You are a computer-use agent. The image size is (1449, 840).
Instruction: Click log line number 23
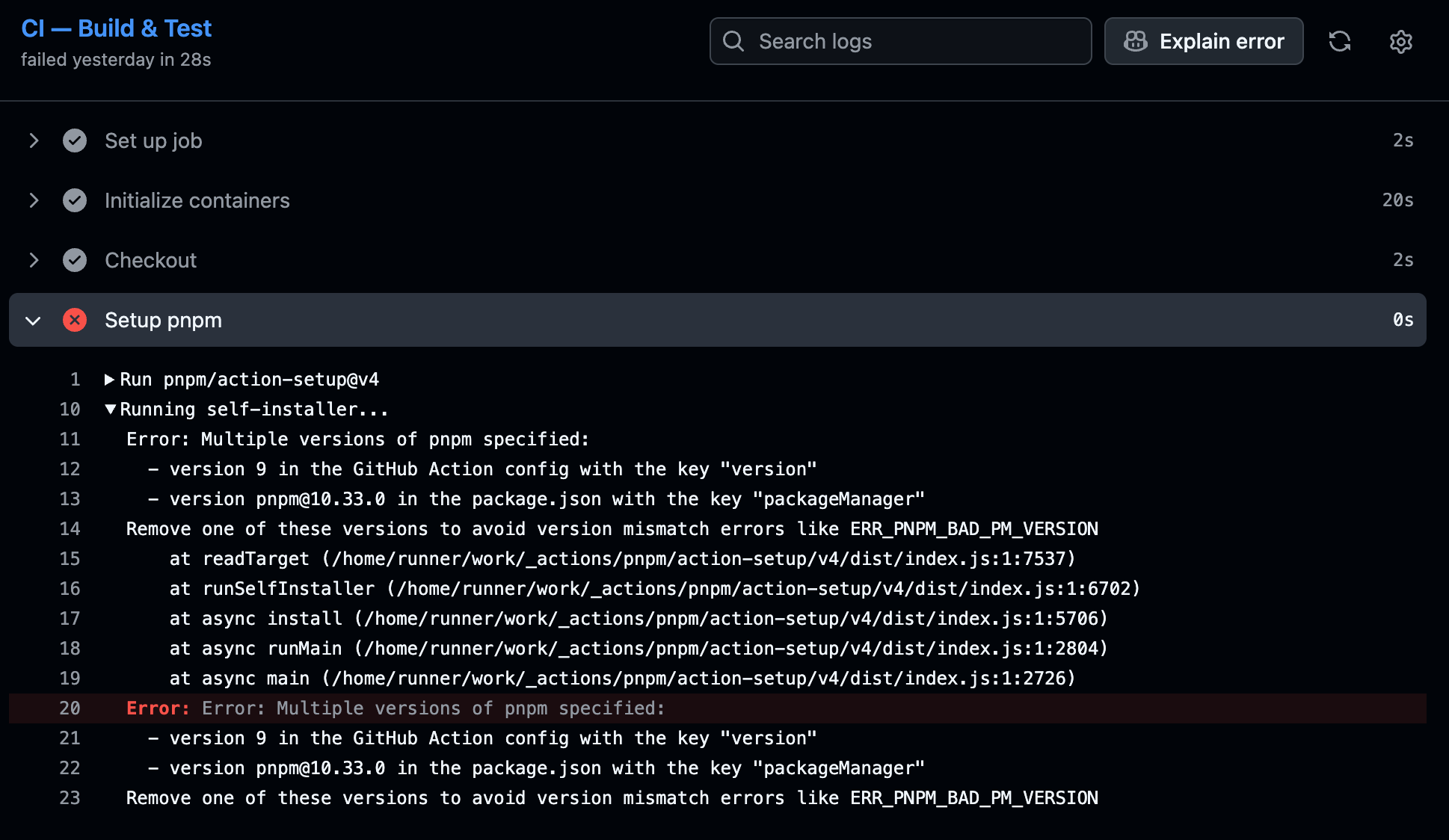[70, 798]
